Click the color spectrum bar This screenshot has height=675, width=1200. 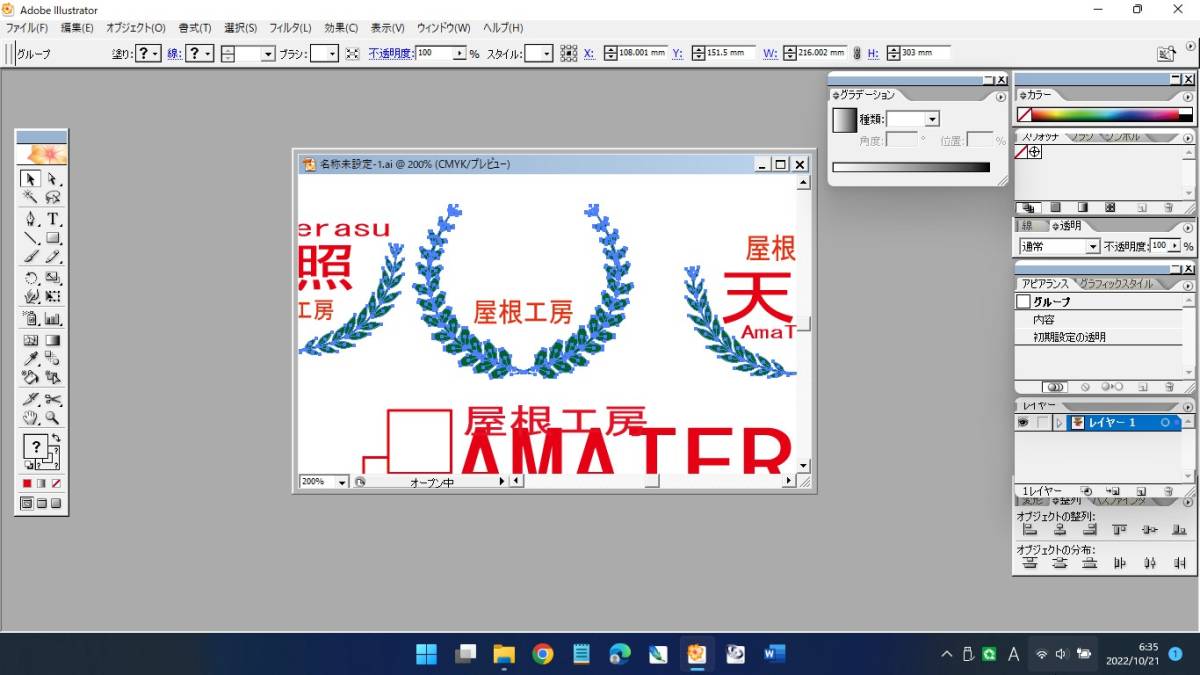pyautogui.click(x=1104, y=115)
